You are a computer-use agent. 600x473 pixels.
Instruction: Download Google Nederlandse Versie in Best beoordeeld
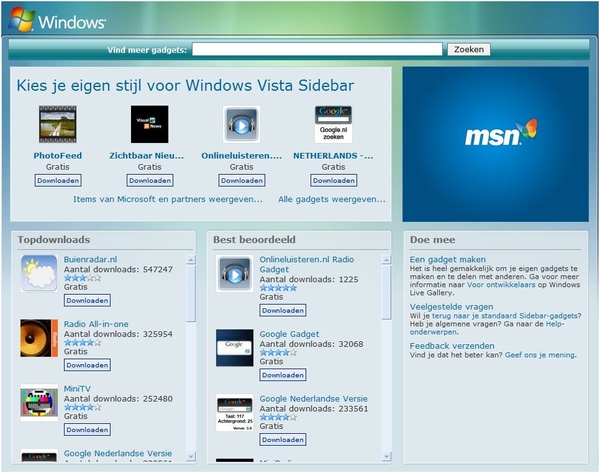[283, 440]
